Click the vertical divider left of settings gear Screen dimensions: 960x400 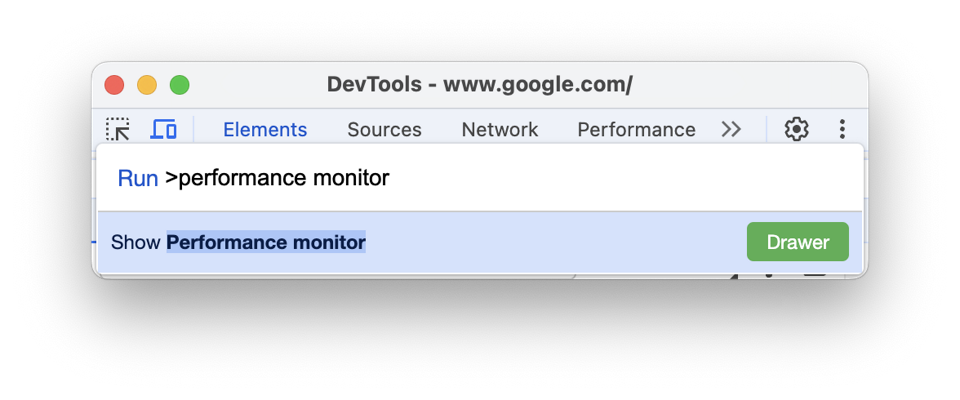click(767, 129)
